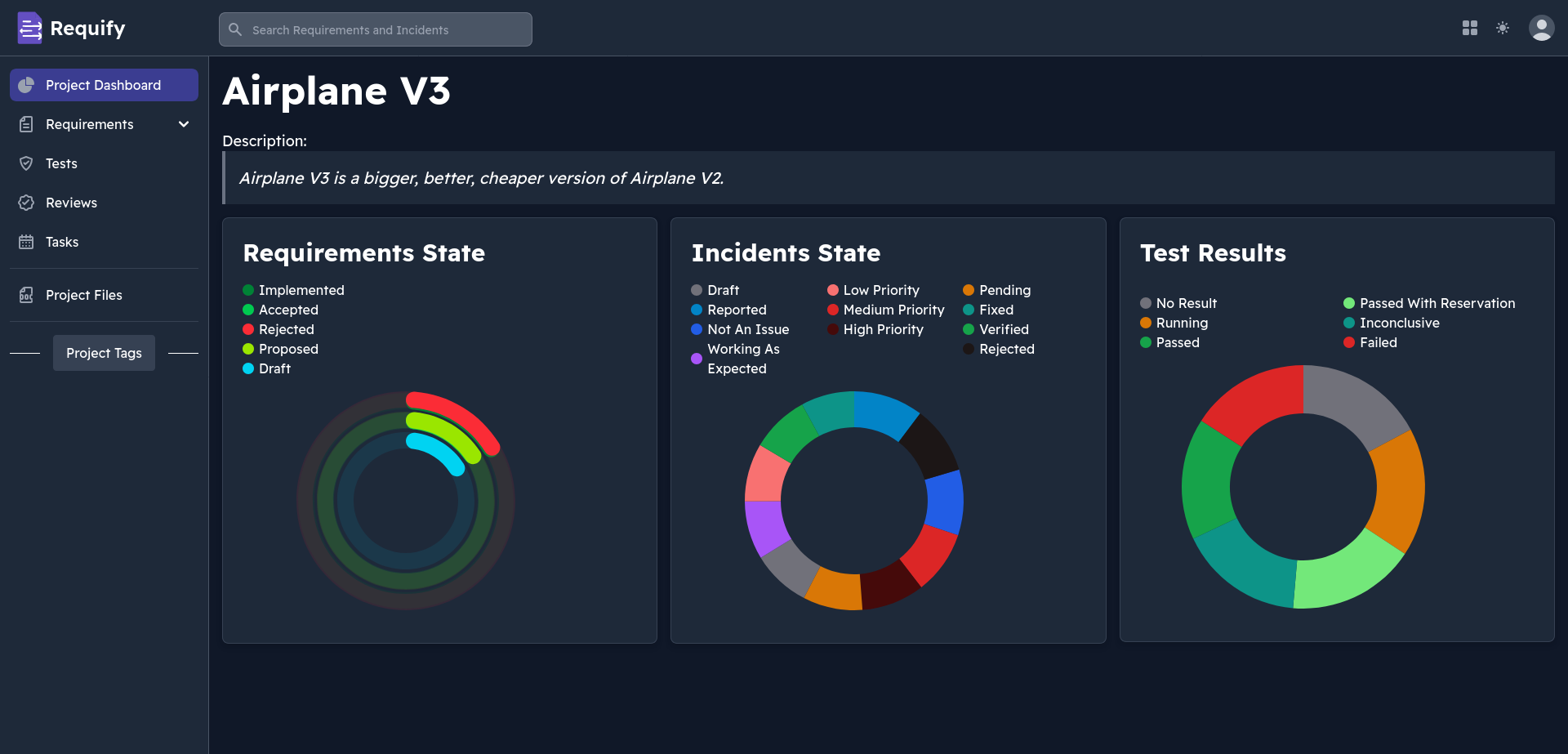
Task: Toggle light theme with sun icon
Action: (x=1502, y=29)
